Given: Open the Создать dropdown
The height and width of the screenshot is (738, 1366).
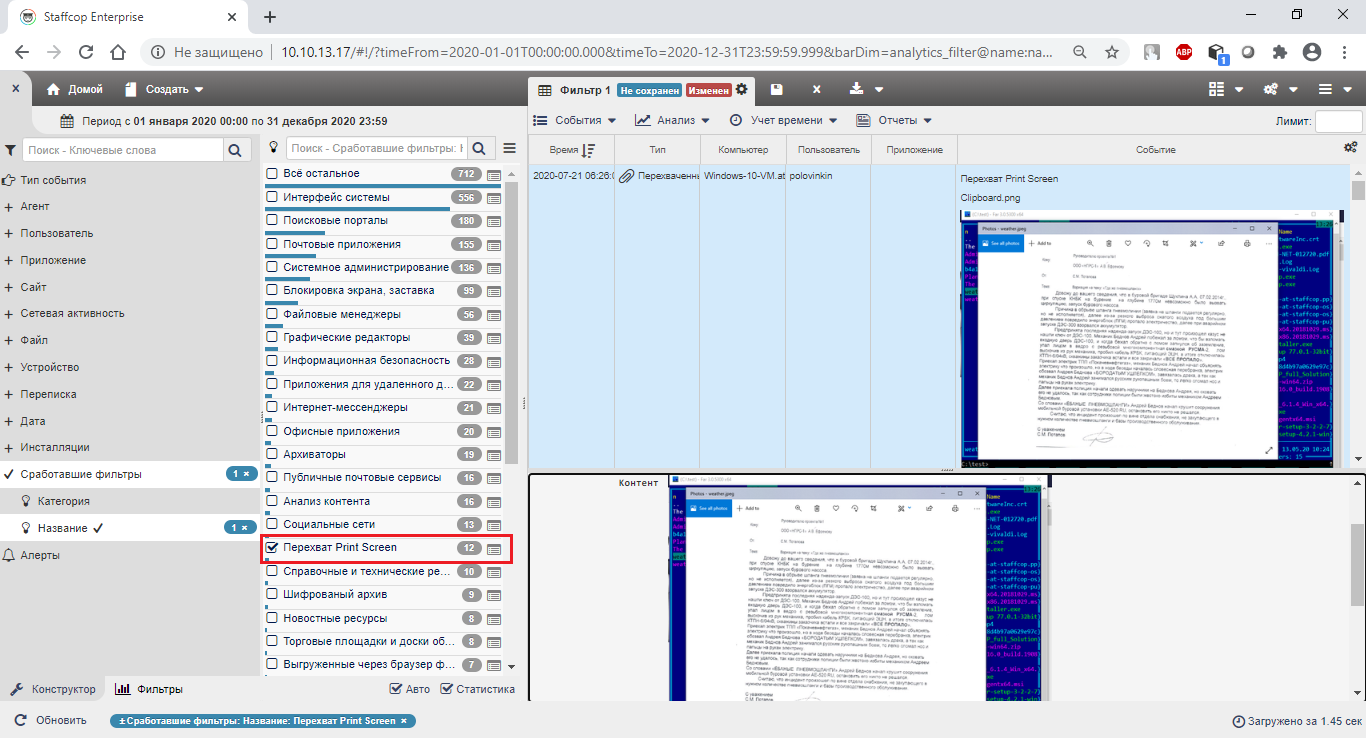Looking at the screenshot, I should (165, 90).
